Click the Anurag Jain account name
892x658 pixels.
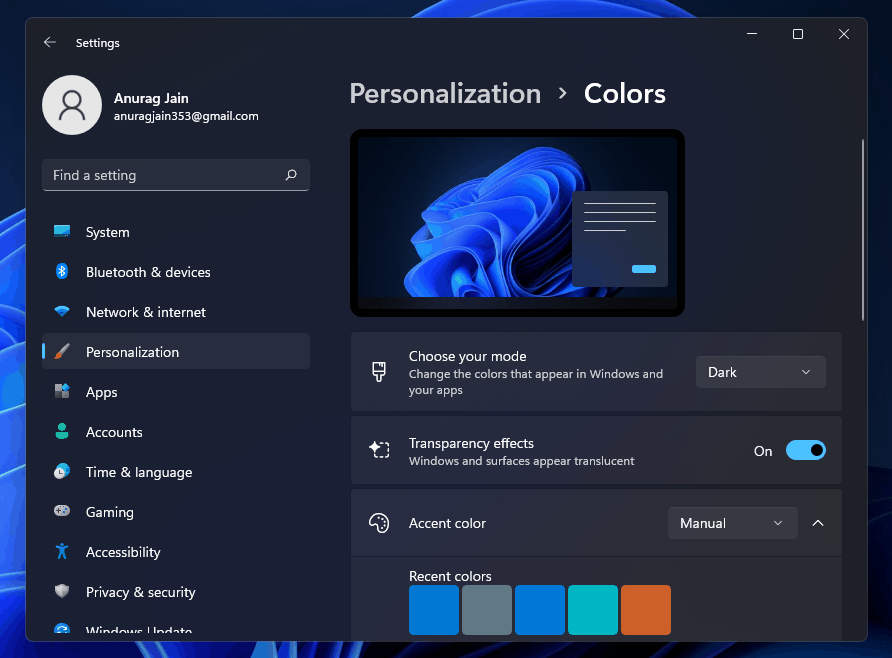pyautogui.click(x=151, y=98)
